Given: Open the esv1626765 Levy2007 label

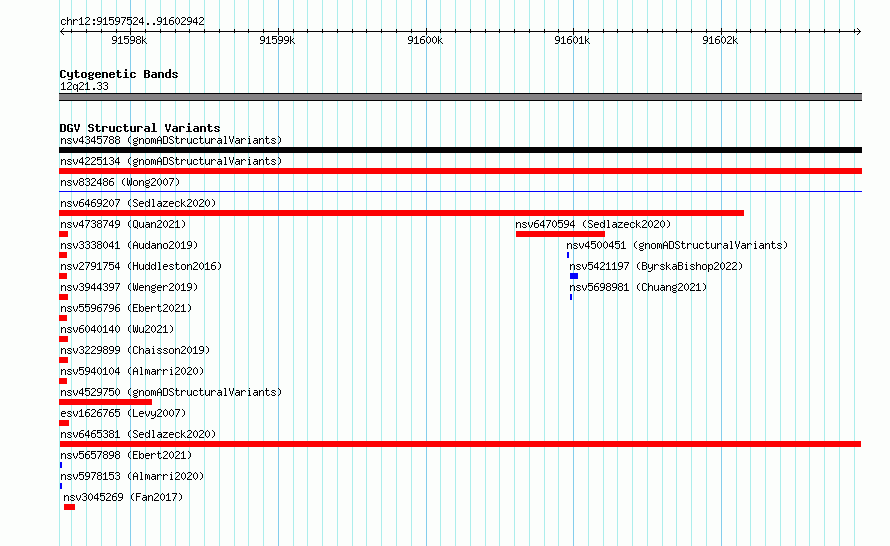Looking at the screenshot, I should coord(123,413).
